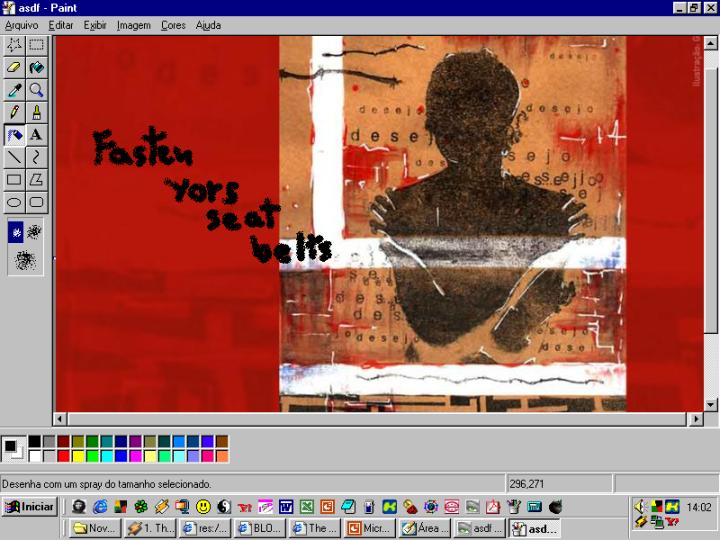Image resolution: width=720 pixels, height=540 pixels.
Task: Click the green clover quick launch icon
Action: click(x=141, y=507)
